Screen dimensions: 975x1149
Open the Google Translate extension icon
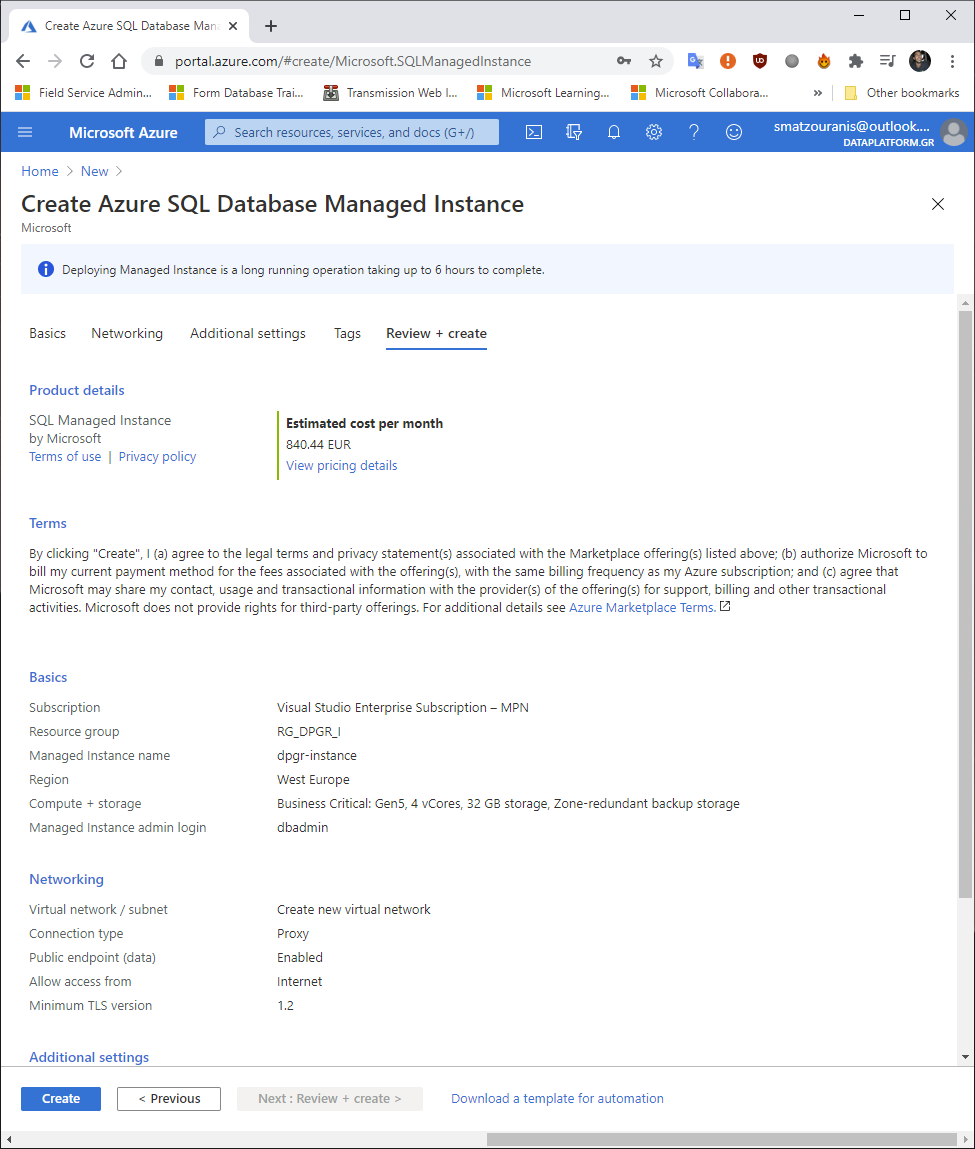tap(695, 61)
